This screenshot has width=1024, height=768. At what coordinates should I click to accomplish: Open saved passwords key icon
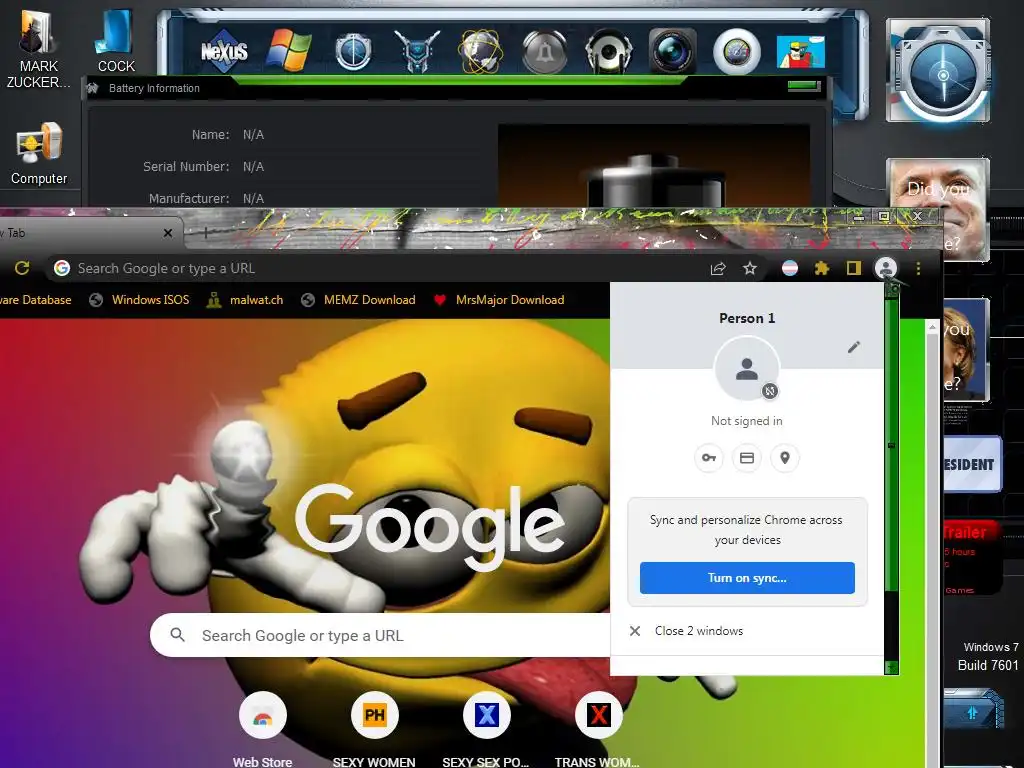709,458
